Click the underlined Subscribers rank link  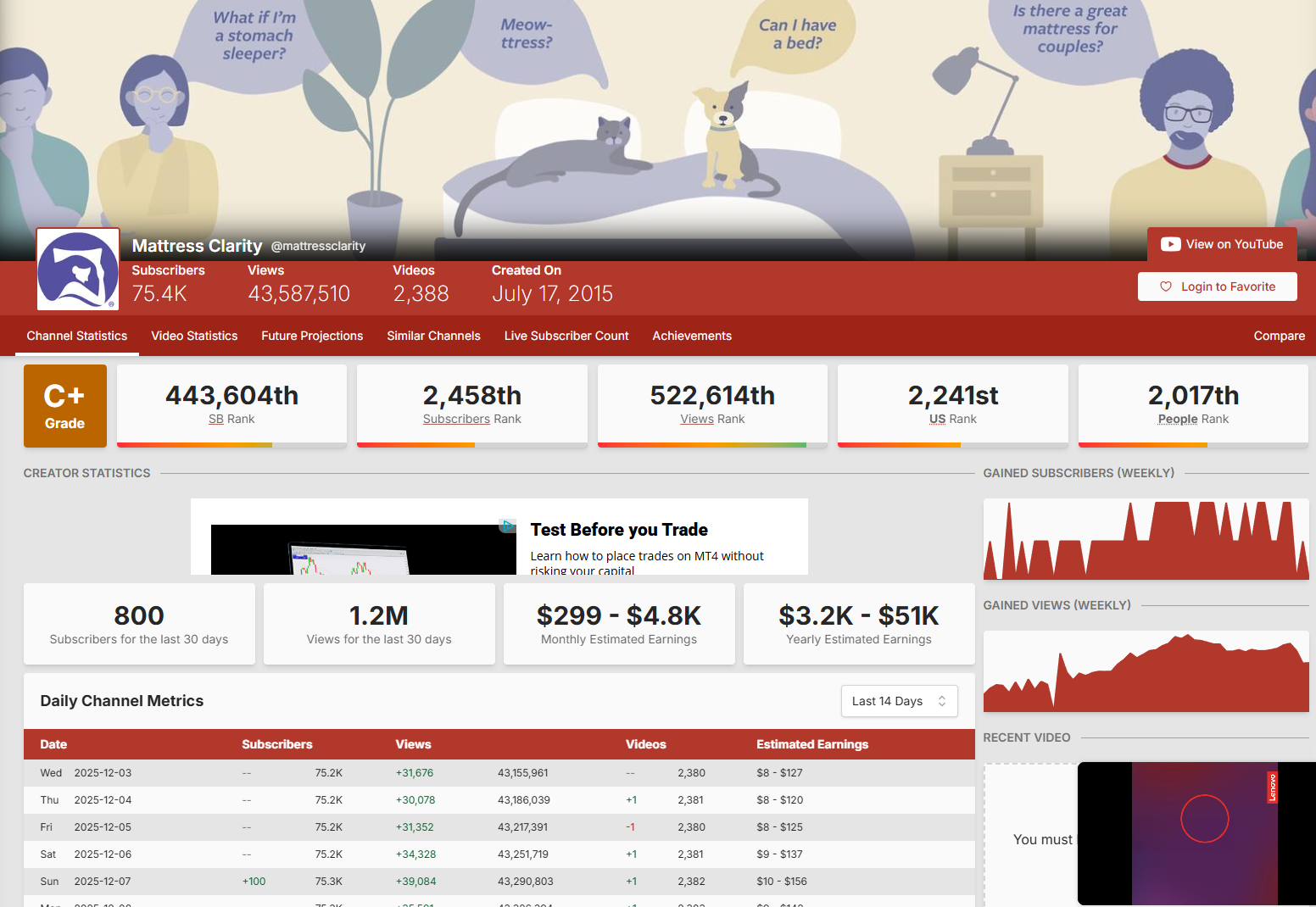point(456,419)
